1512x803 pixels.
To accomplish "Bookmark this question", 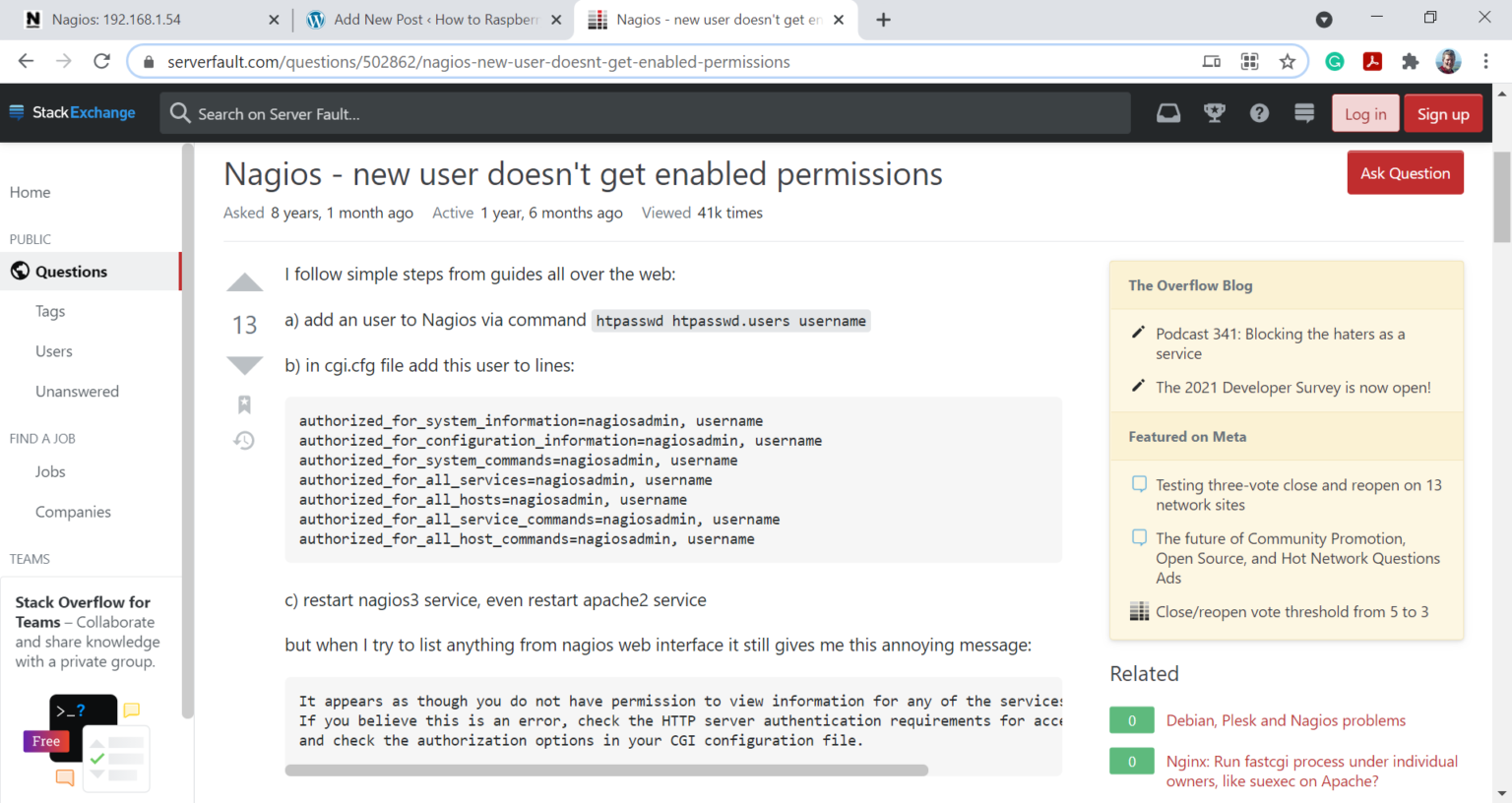I will [x=244, y=404].
